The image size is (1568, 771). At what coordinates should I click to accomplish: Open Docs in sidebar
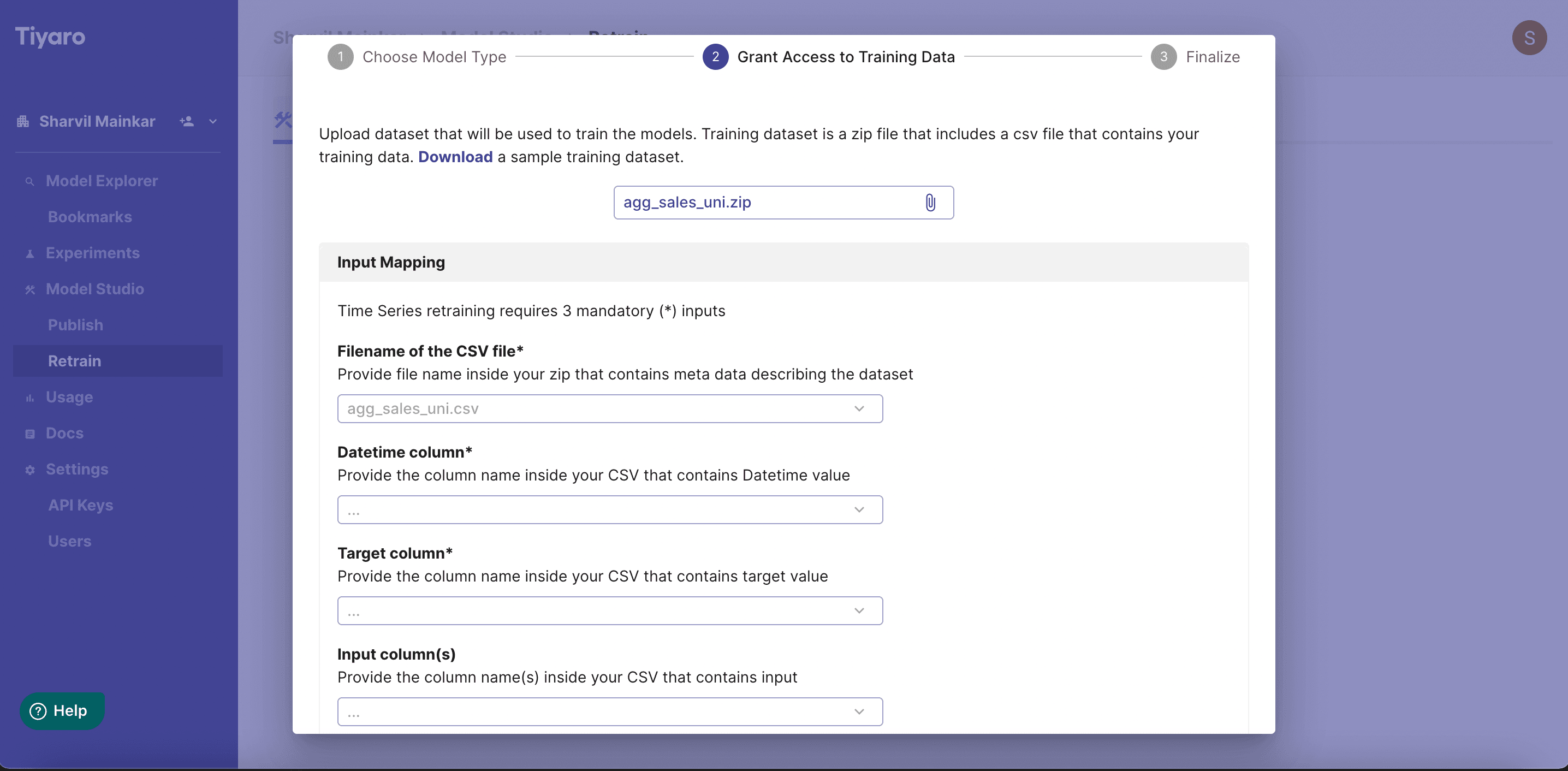(64, 433)
